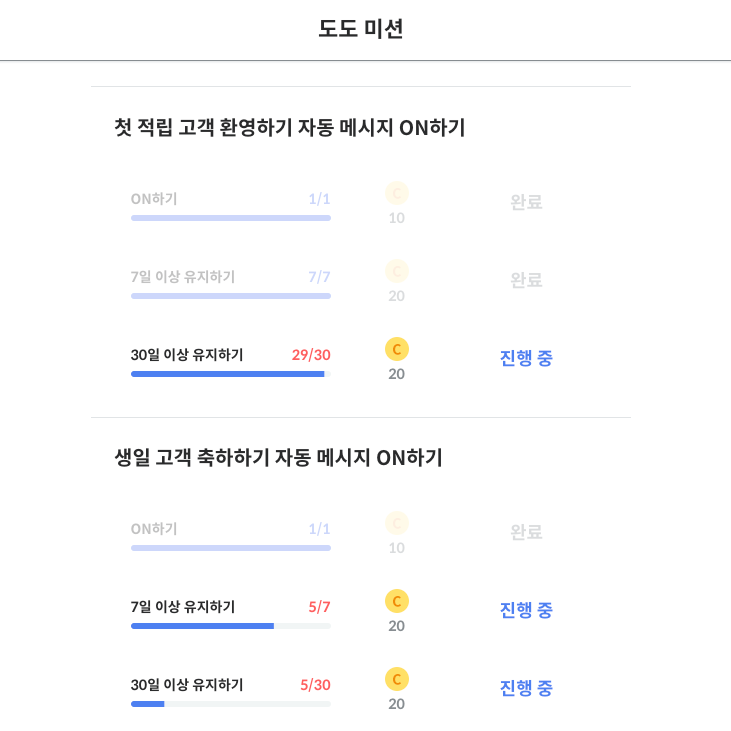This screenshot has height=731, width=731.
Task: Click faded coin in birthday ON하기 row
Action: point(397,523)
